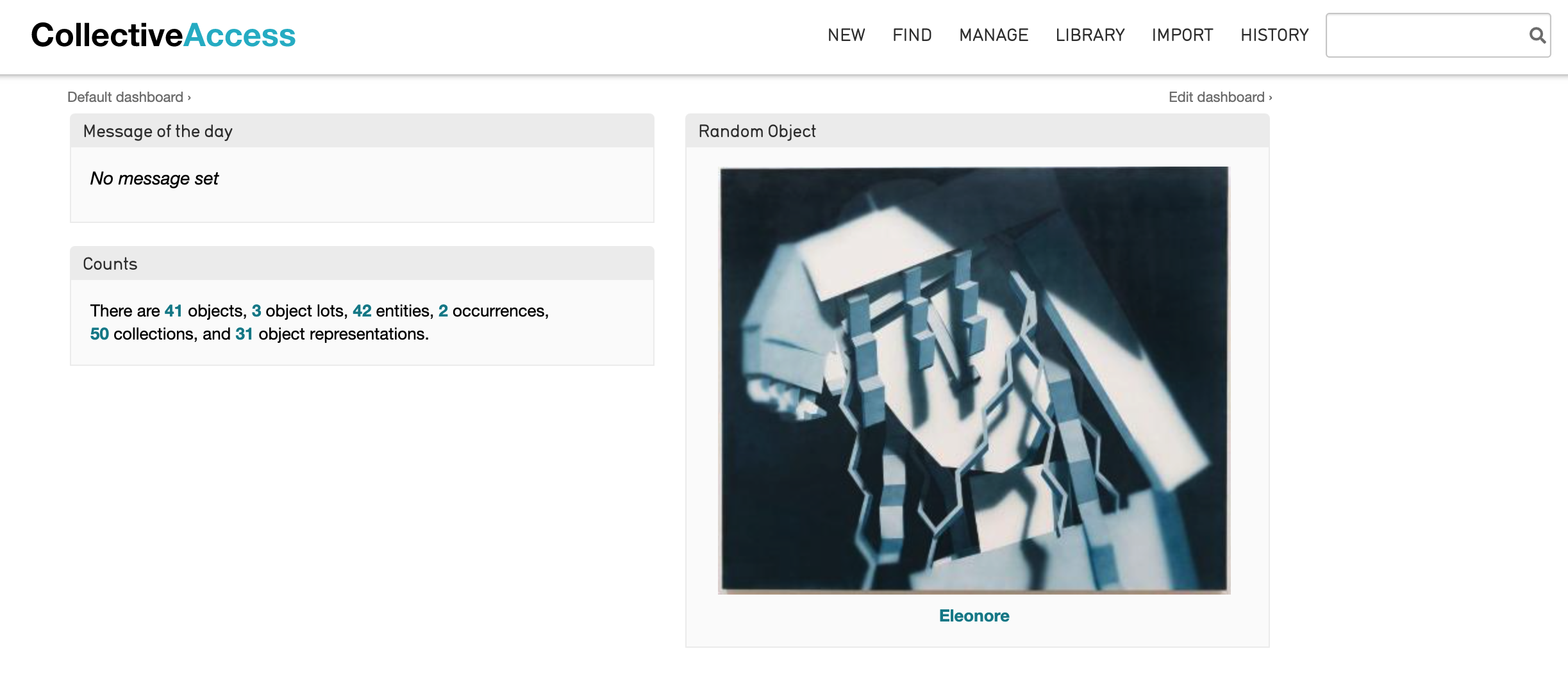Open the HISTORY menu
The width and height of the screenshot is (1568, 683).
(x=1274, y=35)
